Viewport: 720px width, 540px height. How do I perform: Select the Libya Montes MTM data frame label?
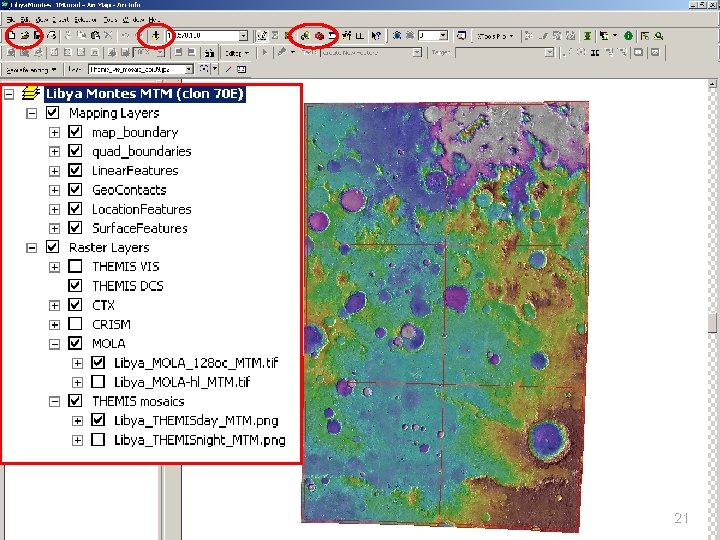(x=145, y=93)
